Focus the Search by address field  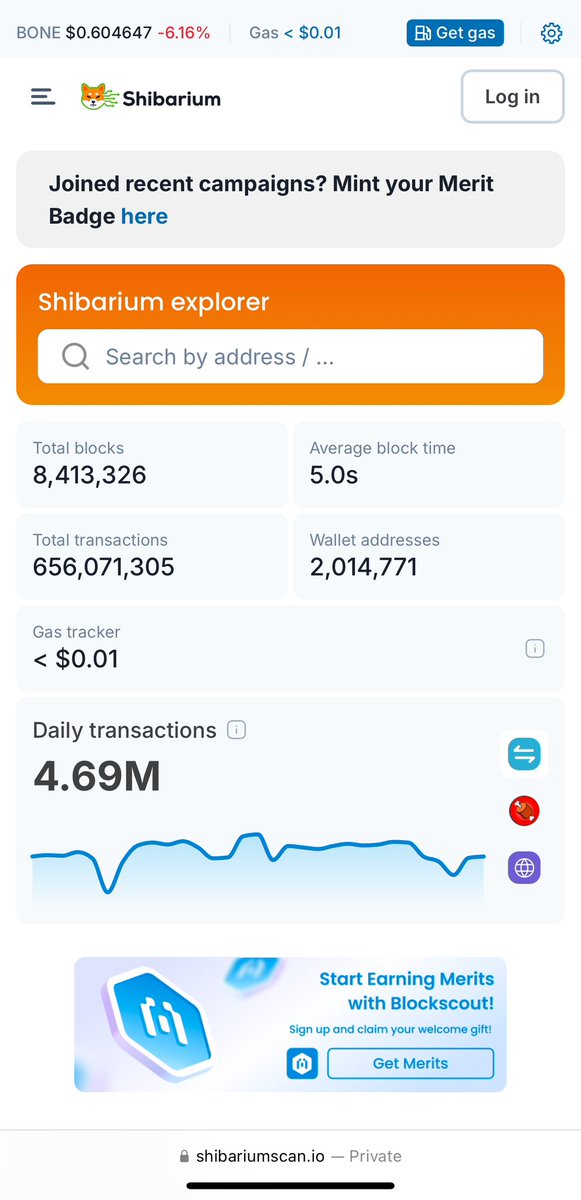tap(290, 357)
